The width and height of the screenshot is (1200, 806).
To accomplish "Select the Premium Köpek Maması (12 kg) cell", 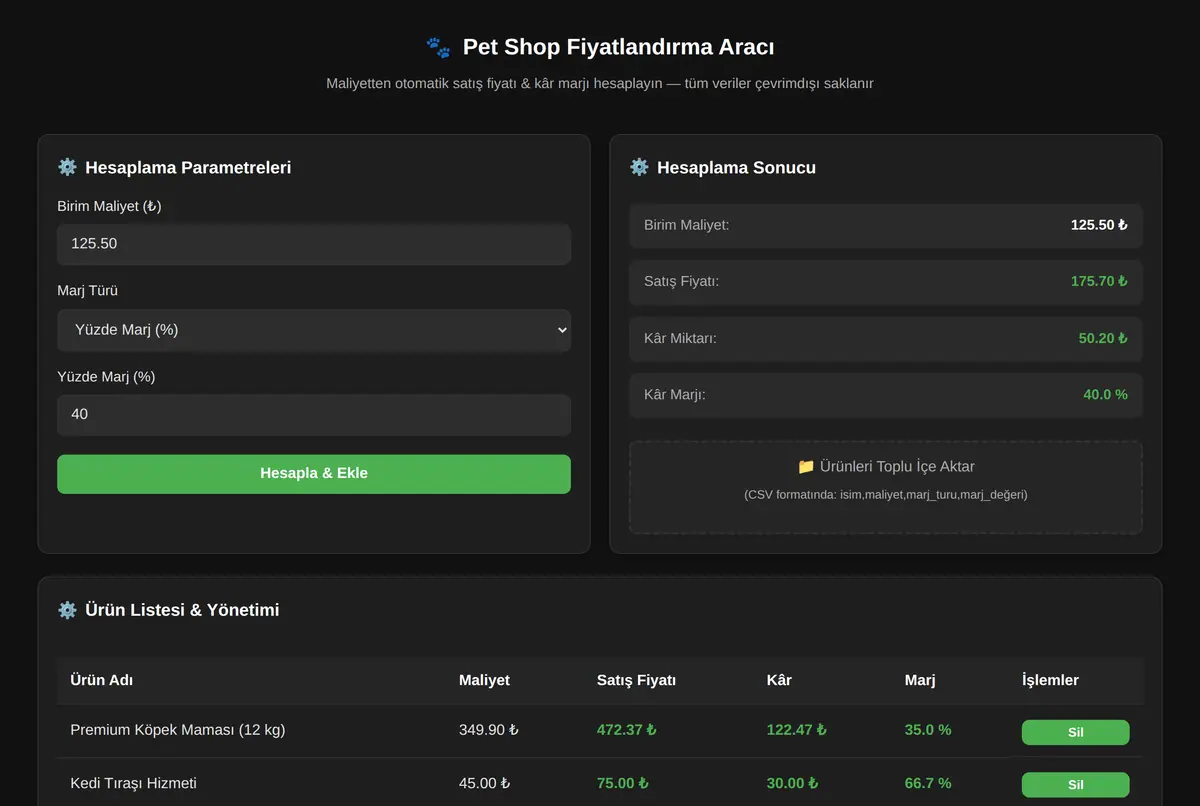I will tap(178, 730).
